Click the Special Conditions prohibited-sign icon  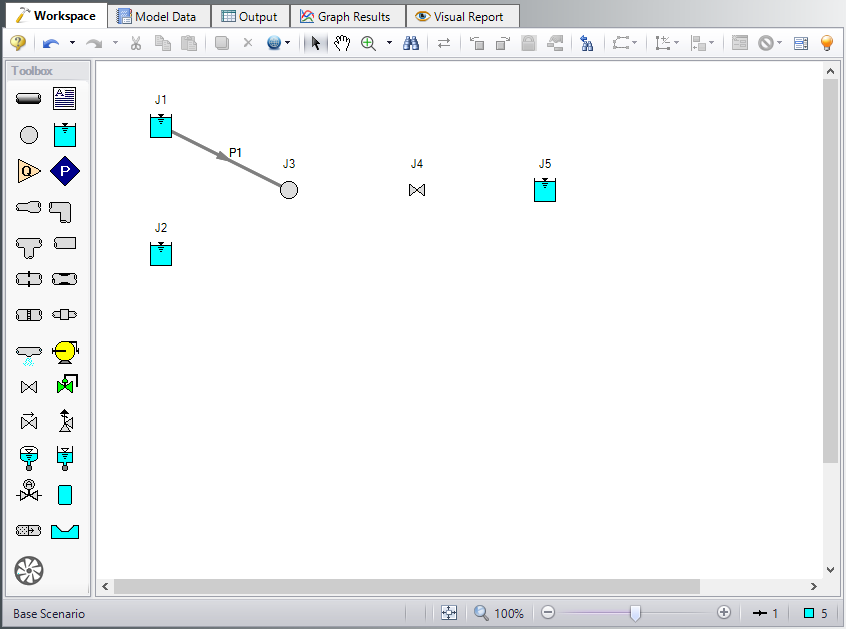[766, 43]
